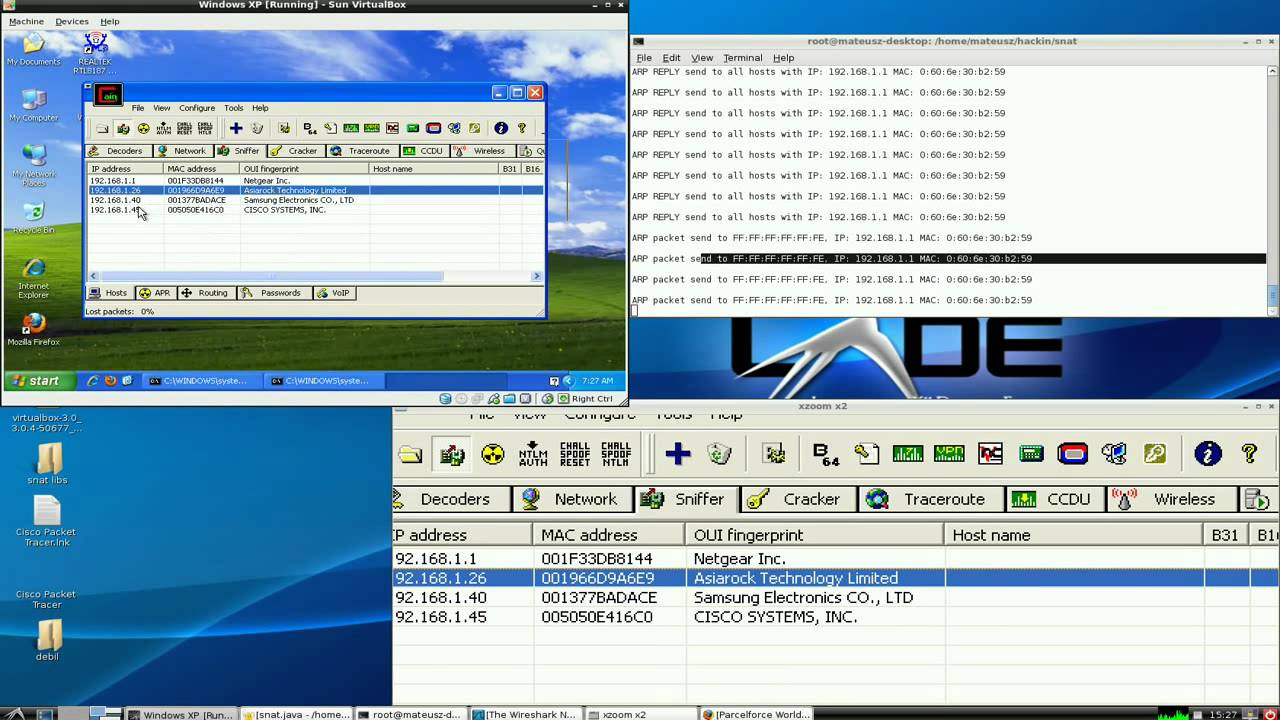Select 192.168.1.1 Netgear row in small Cain window
This screenshot has height=720, width=1280.
[x=315, y=181]
